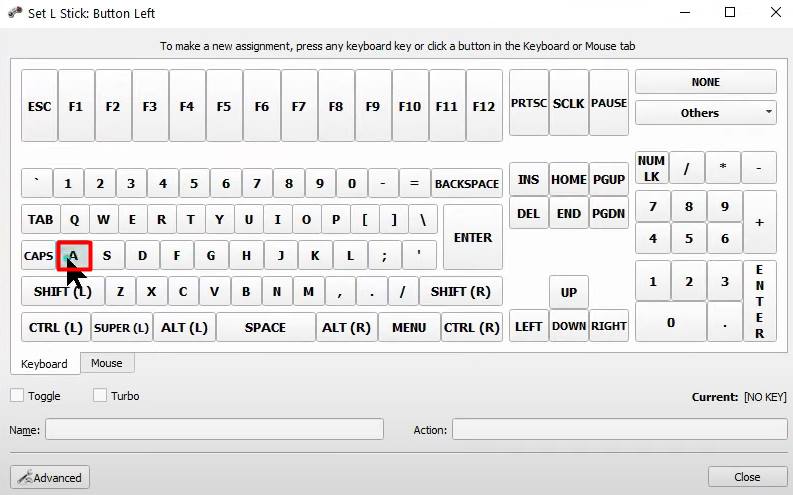Select the numpad 5 key
Screen dimensions: 793x495
coord(689,238)
